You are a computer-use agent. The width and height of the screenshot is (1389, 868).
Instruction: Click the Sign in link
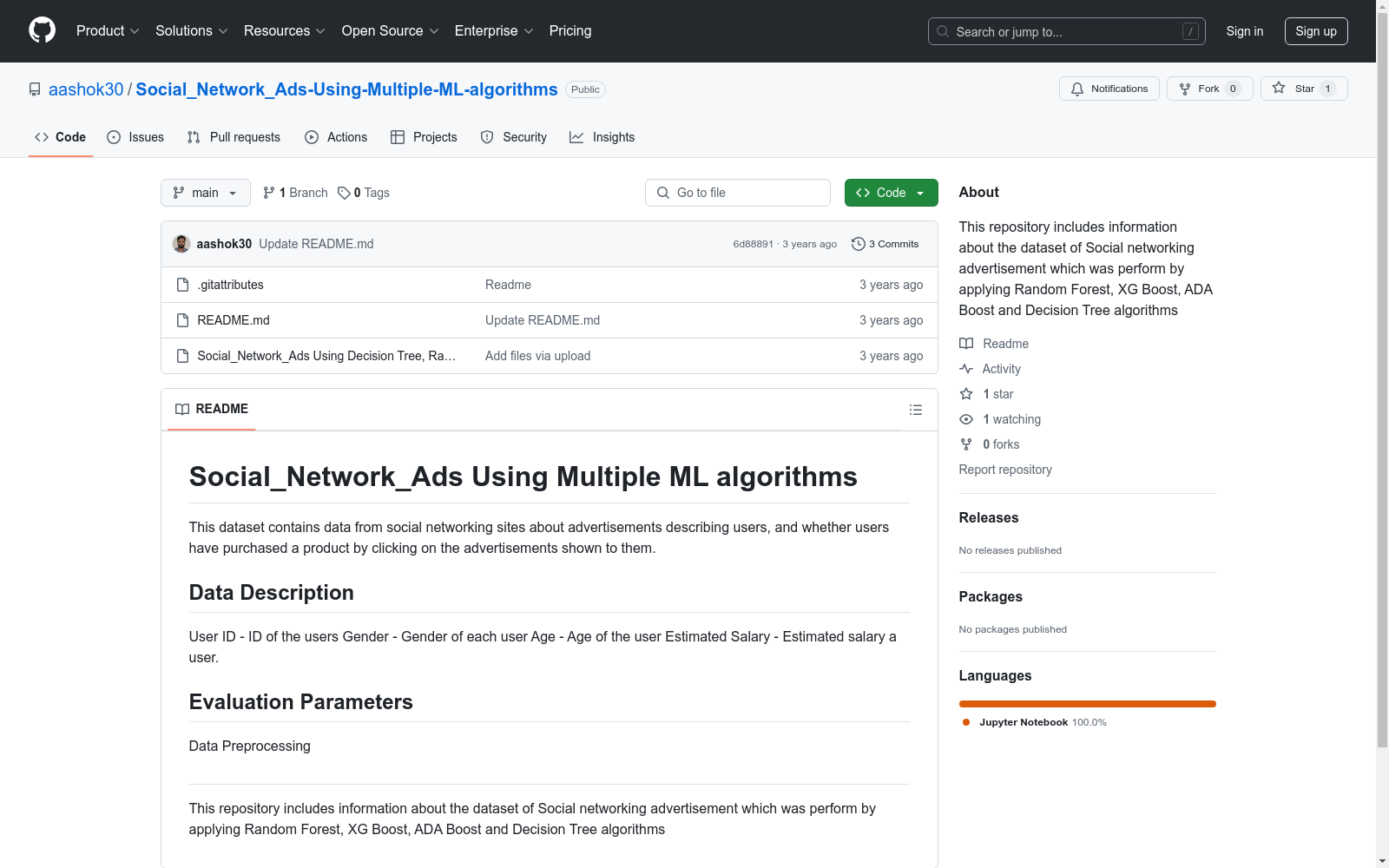pyautogui.click(x=1244, y=31)
